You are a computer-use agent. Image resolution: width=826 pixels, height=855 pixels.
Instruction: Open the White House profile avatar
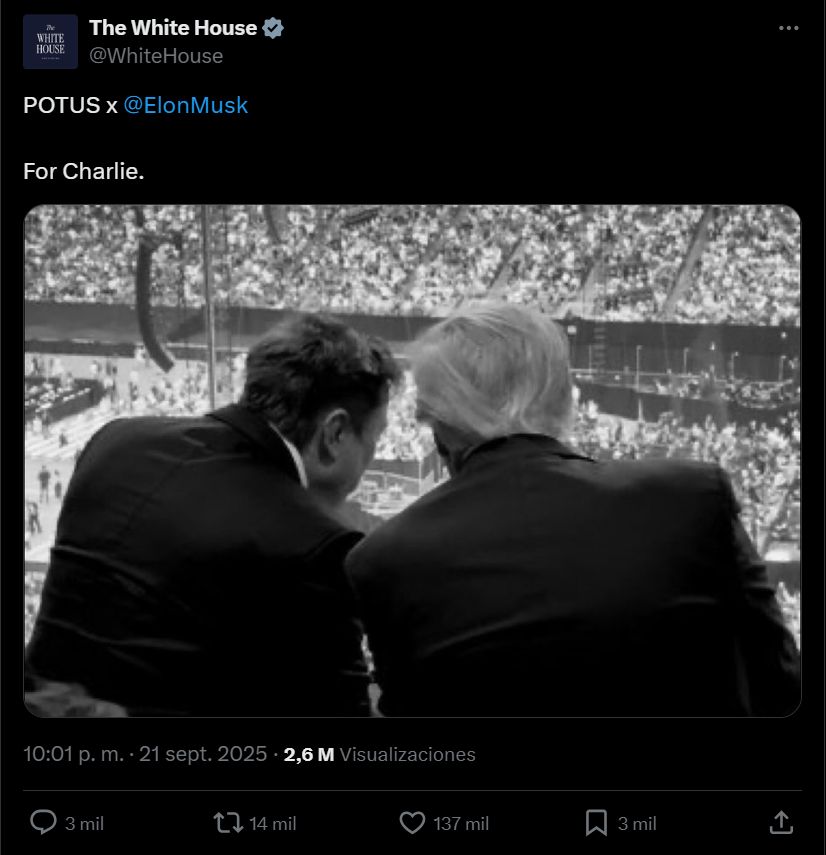48,42
